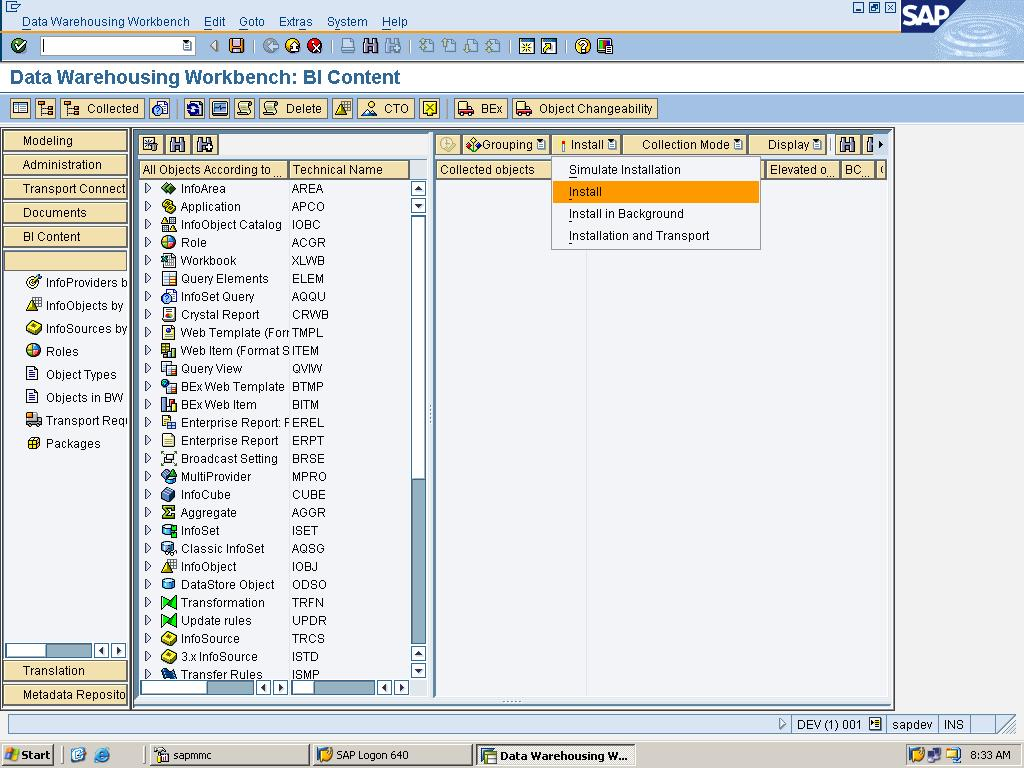Click the Print icon in the toolbar
This screenshot has width=1024, height=768.
click(348, 46)
